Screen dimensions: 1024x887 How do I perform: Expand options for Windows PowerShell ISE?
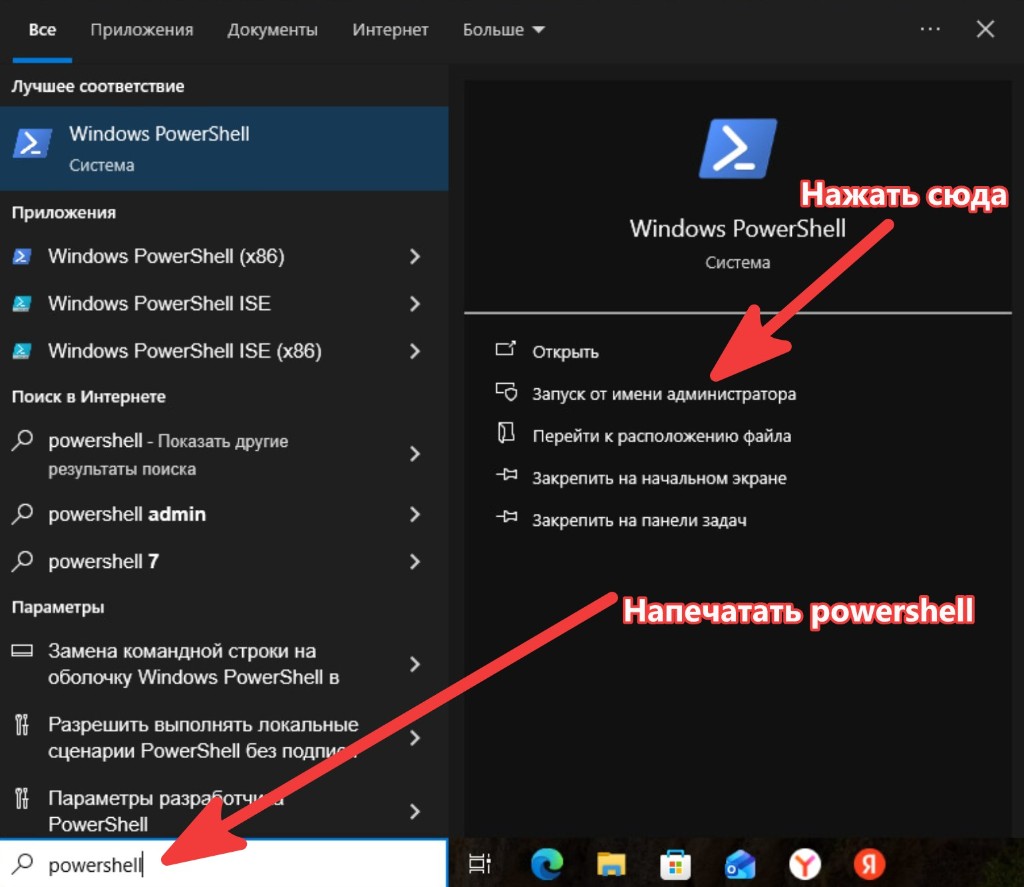pos(415,304)
